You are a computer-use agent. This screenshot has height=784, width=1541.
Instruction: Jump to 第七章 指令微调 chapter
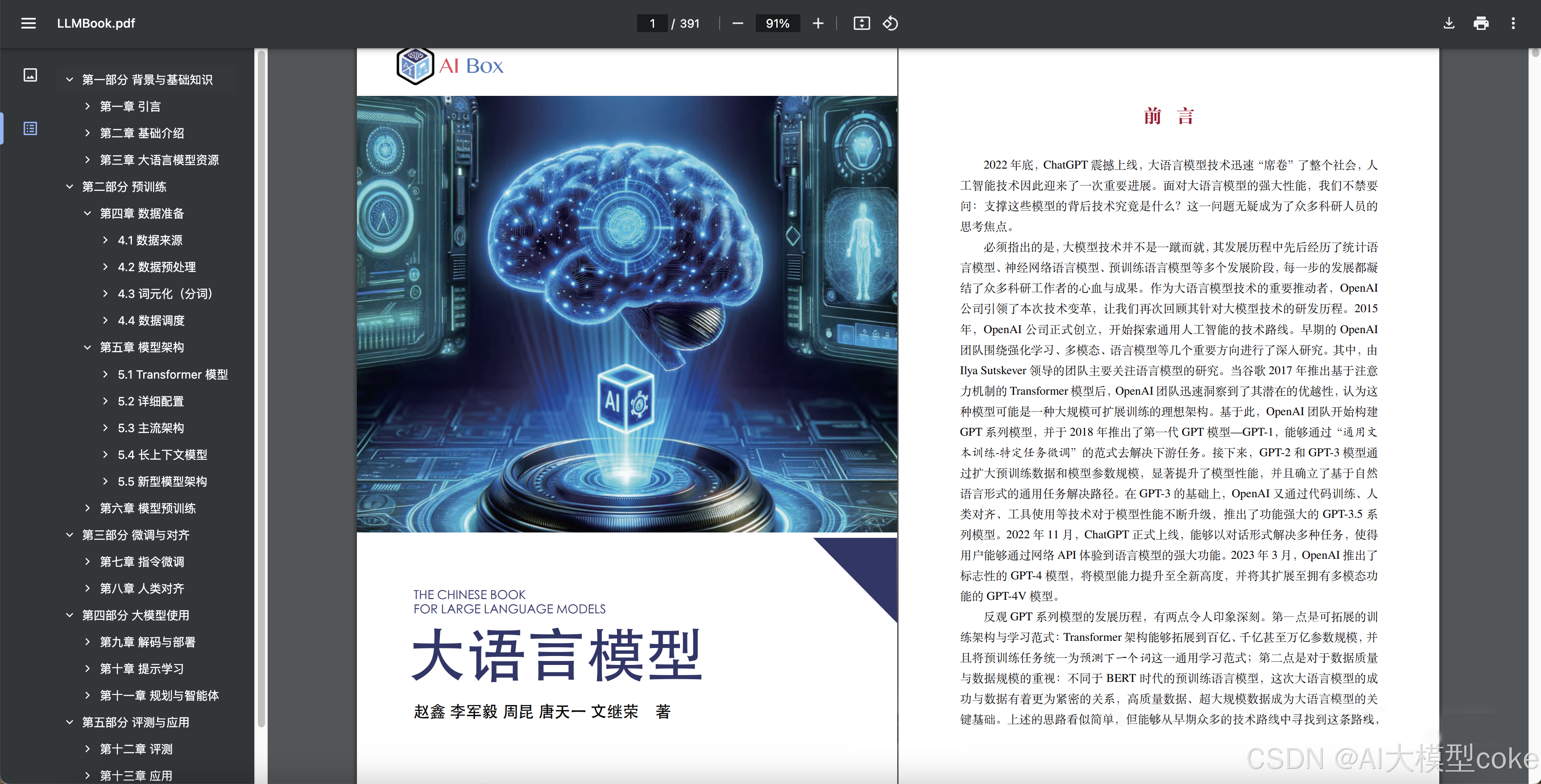pyautogui.click(x=142, y=561)
